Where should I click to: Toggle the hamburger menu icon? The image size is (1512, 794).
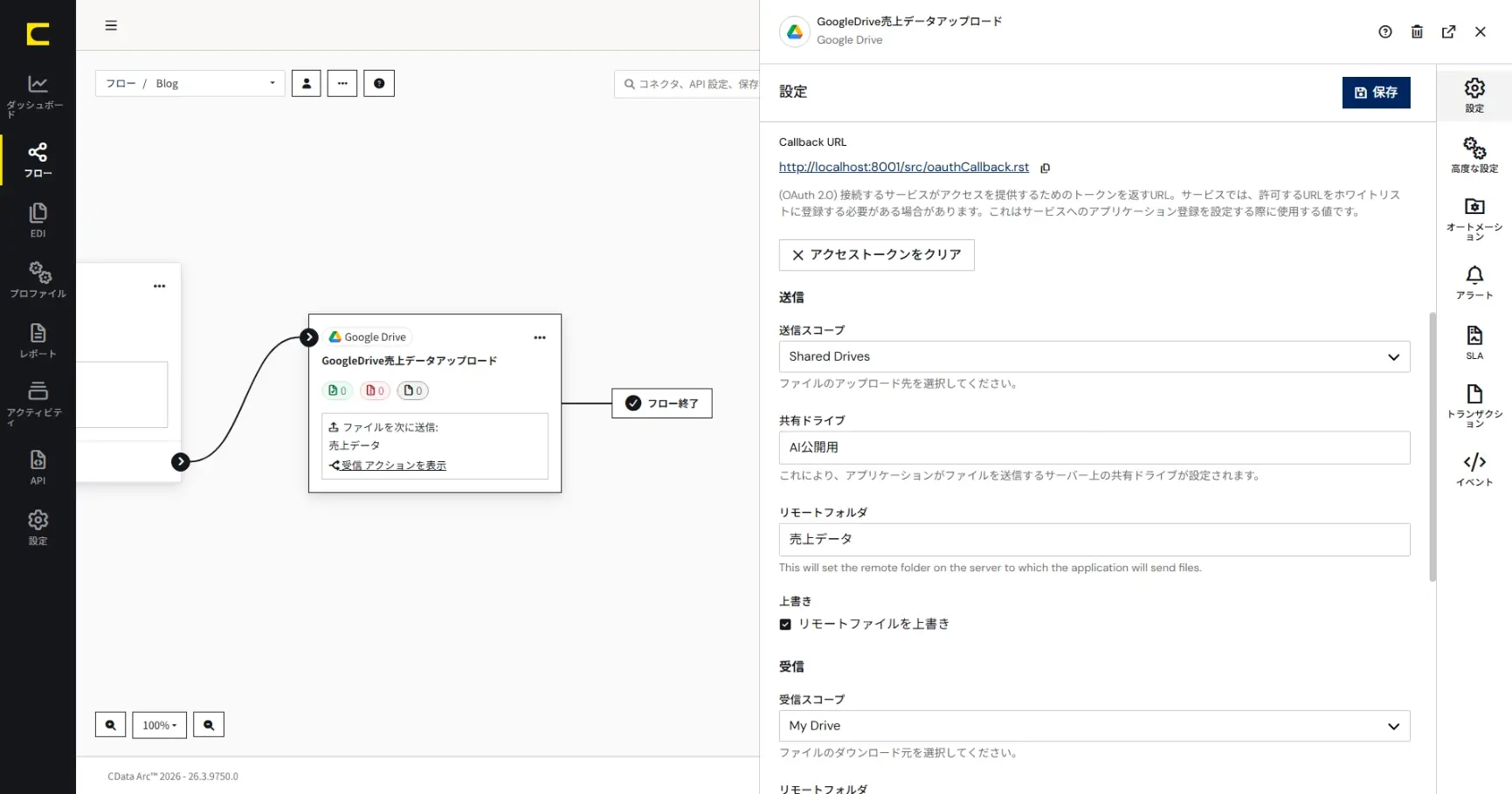[111, 25]
